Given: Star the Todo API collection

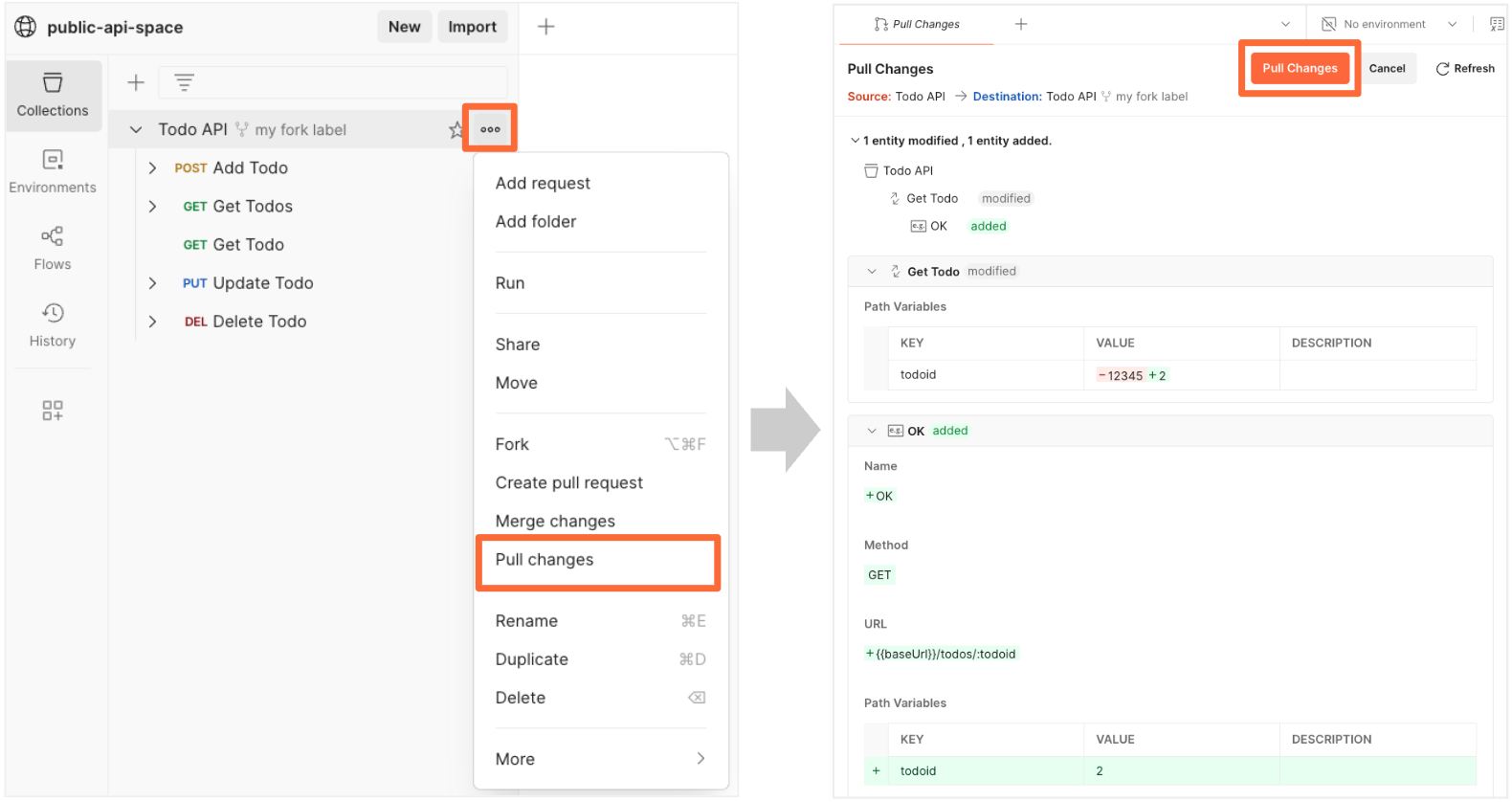Looking at the screenshot, I should click(x=456, y=130).
